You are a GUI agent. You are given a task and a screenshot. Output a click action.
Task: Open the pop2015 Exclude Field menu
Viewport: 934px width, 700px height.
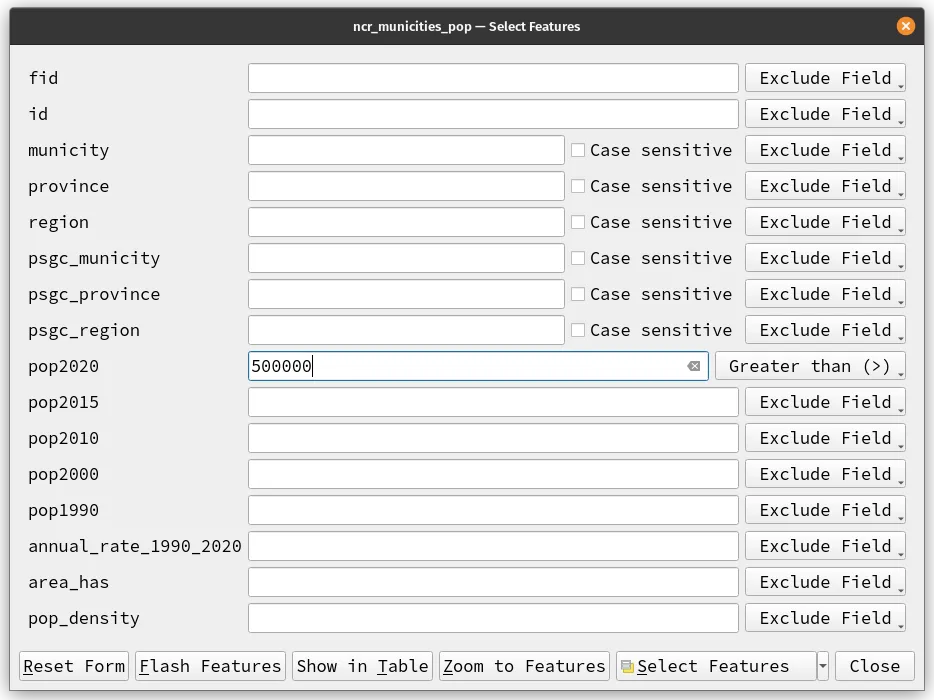click(x=825, y=402)
